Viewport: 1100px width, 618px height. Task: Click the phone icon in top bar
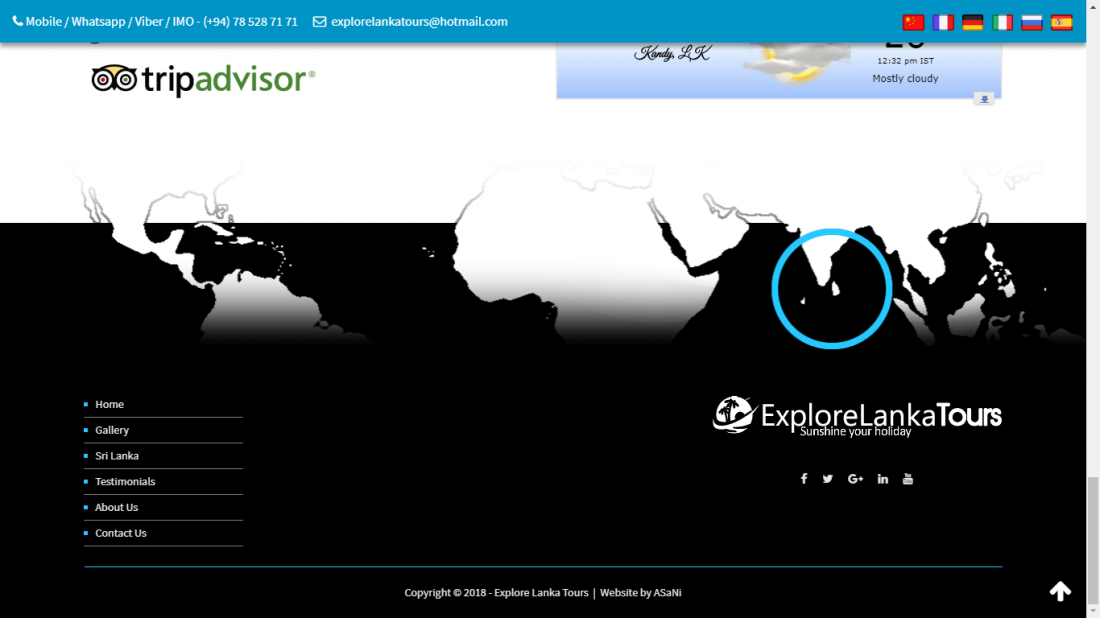pos(18,21)
